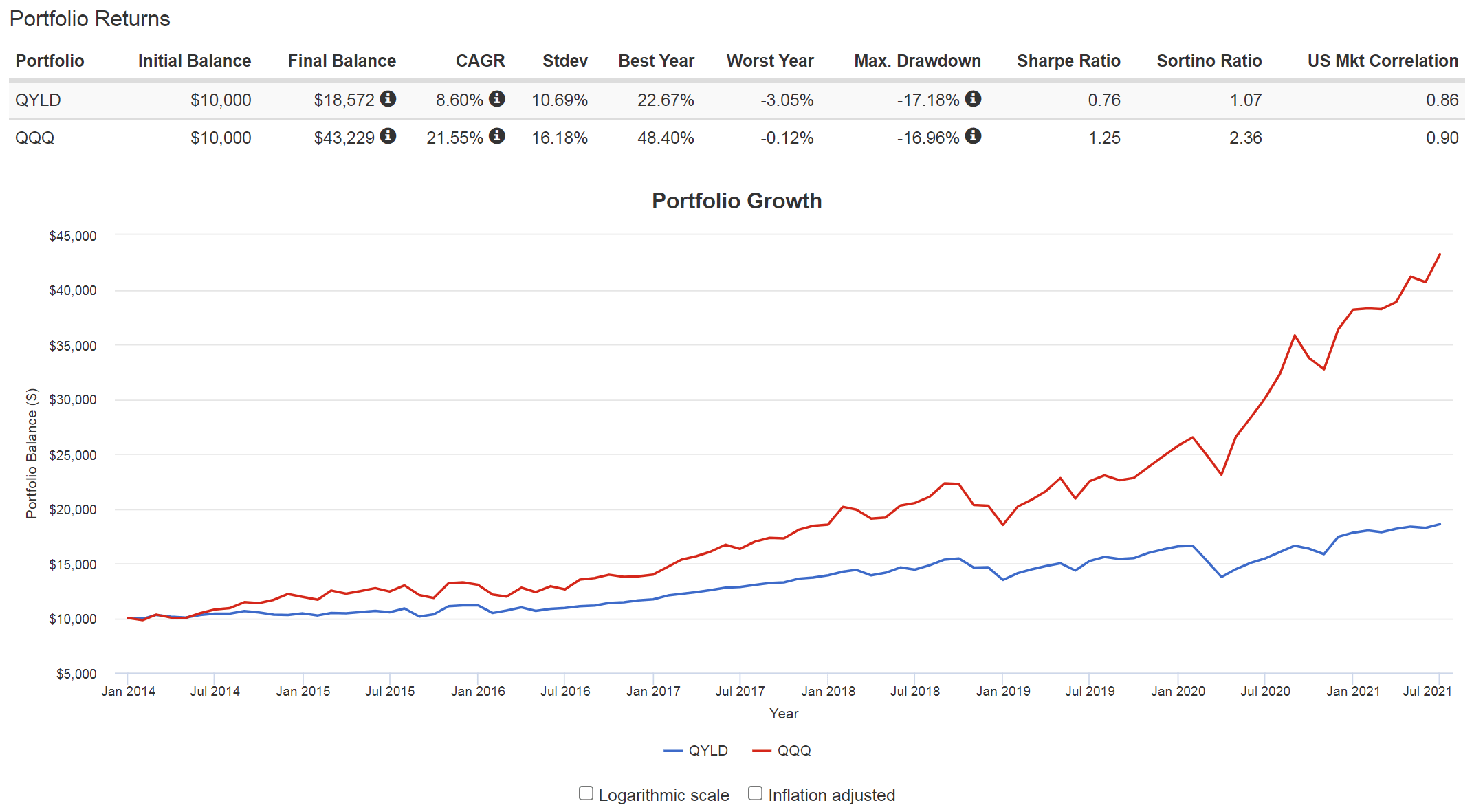Select the QQQ portfolio name cell

(x=34, y=138)
